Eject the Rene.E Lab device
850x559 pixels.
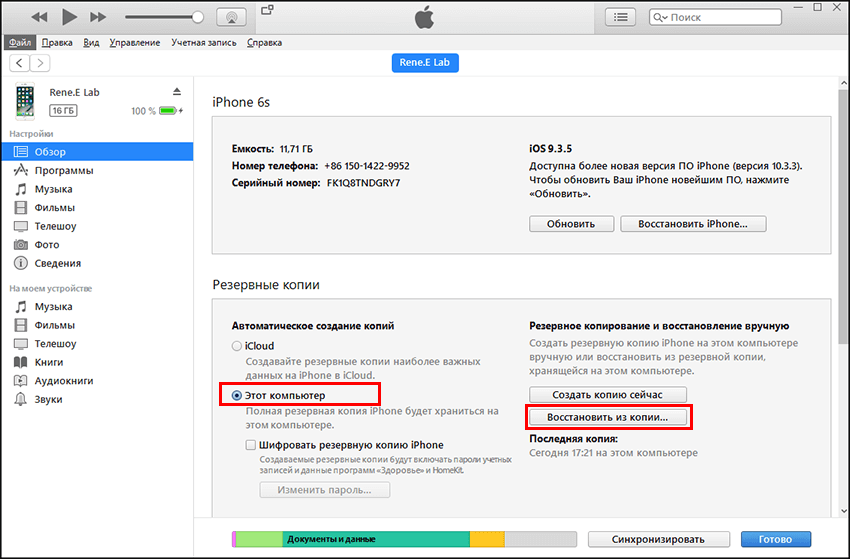tap(177, 91)
